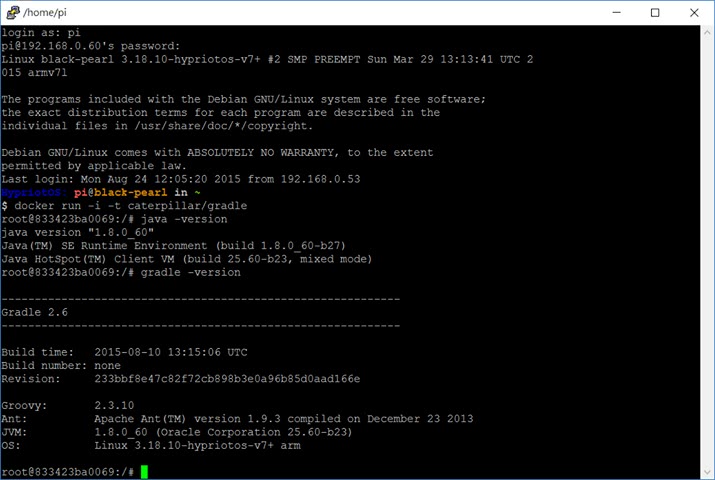Click 'Apache Ant(TM) version 1.9.3' text
Viewport: 715px width, 480px height.
[187, 418]
